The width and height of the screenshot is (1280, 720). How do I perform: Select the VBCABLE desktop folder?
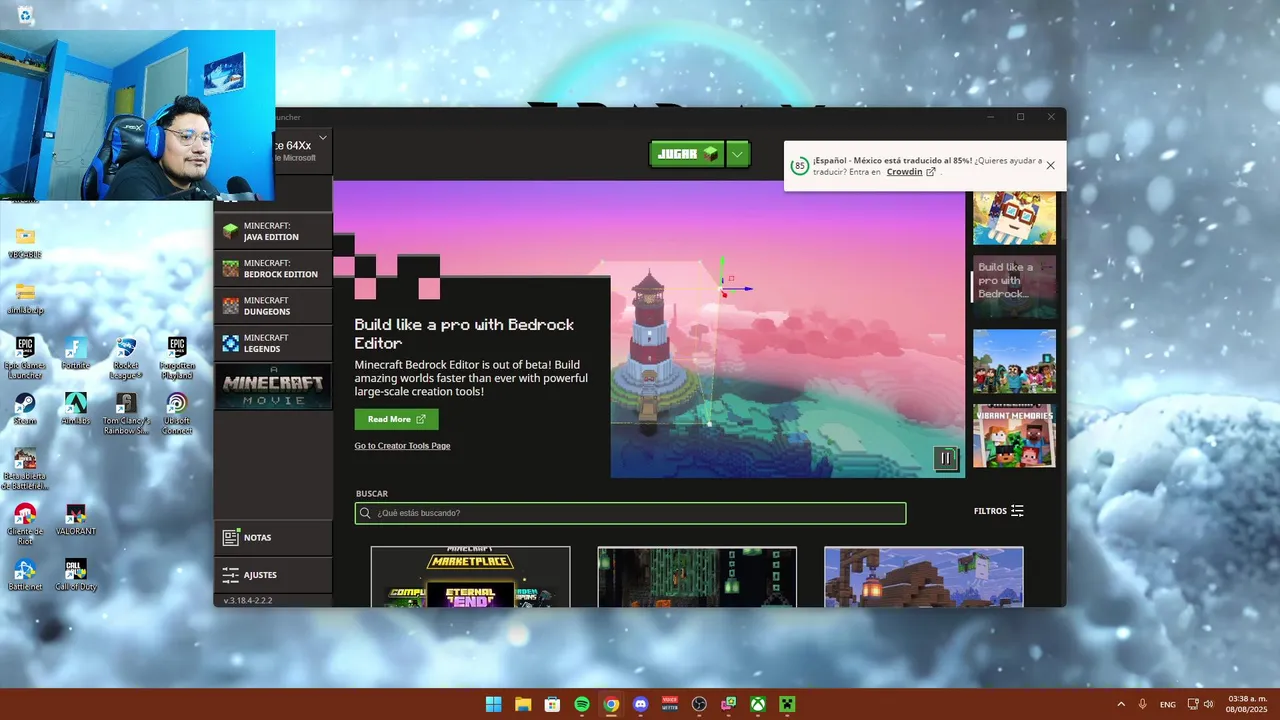coord(25,243)
